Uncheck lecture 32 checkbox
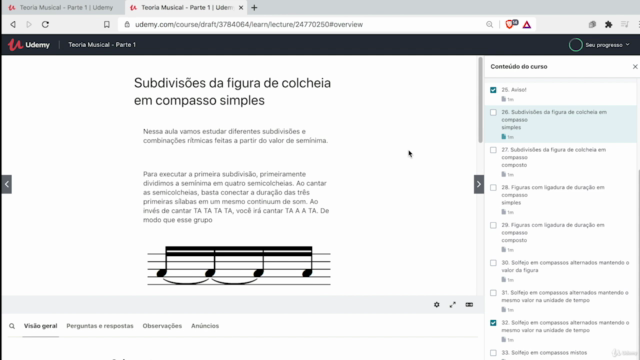This screenshot has width=640, height=360. (493, 323)
